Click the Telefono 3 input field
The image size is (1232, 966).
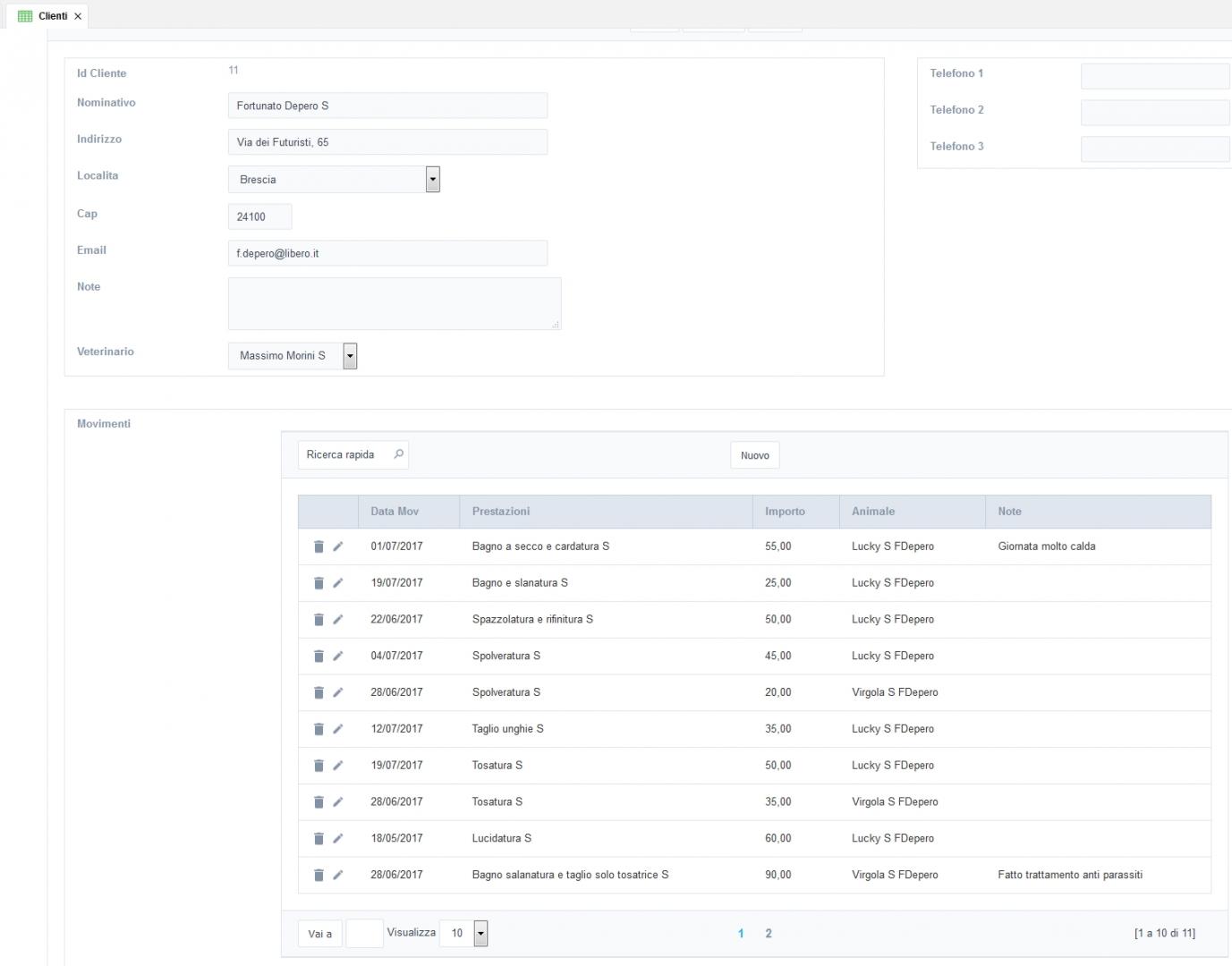pyautogui.click(x=1155, y=149)
